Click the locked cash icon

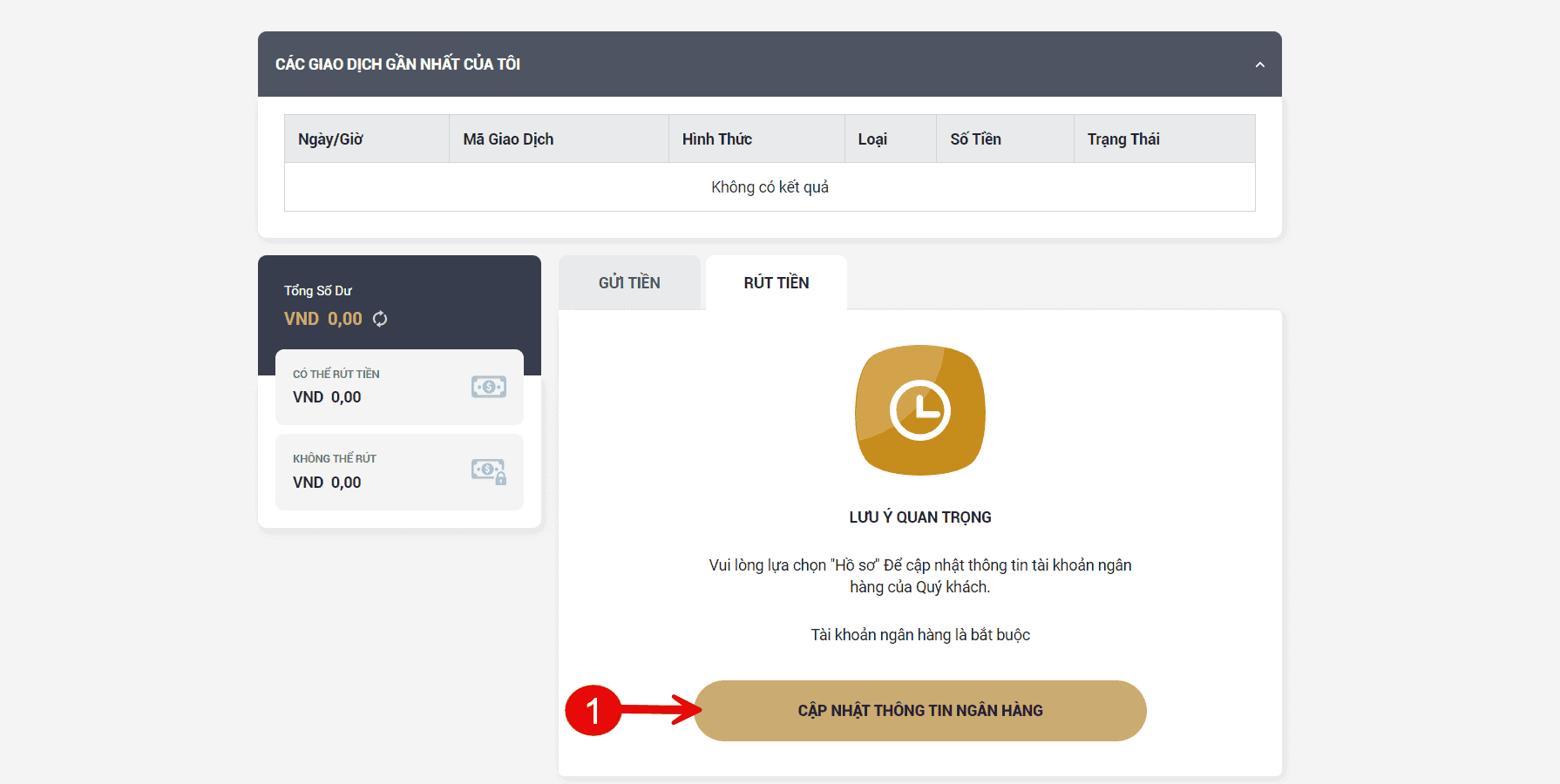[489, 471]
